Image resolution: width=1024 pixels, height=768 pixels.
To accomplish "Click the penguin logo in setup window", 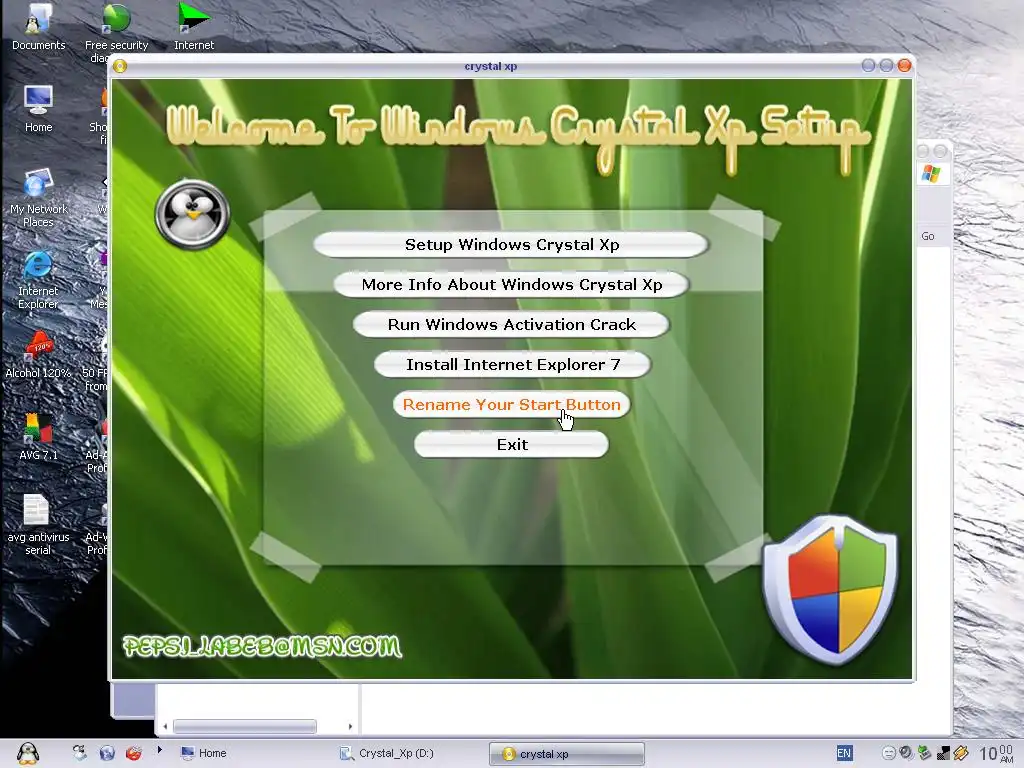I will click(x=192, y=214).
